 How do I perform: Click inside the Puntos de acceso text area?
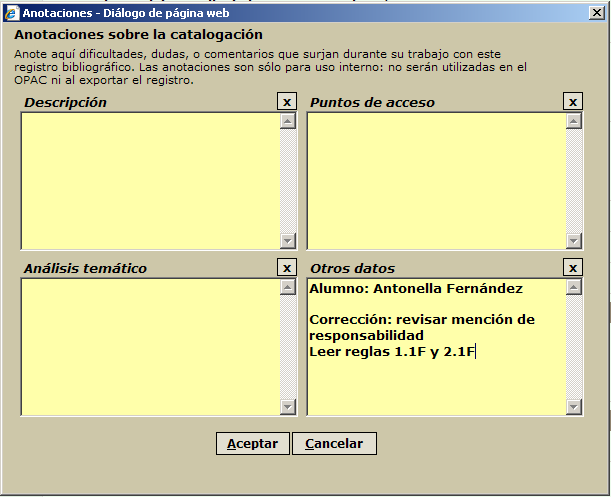click(x=435, y=180)
